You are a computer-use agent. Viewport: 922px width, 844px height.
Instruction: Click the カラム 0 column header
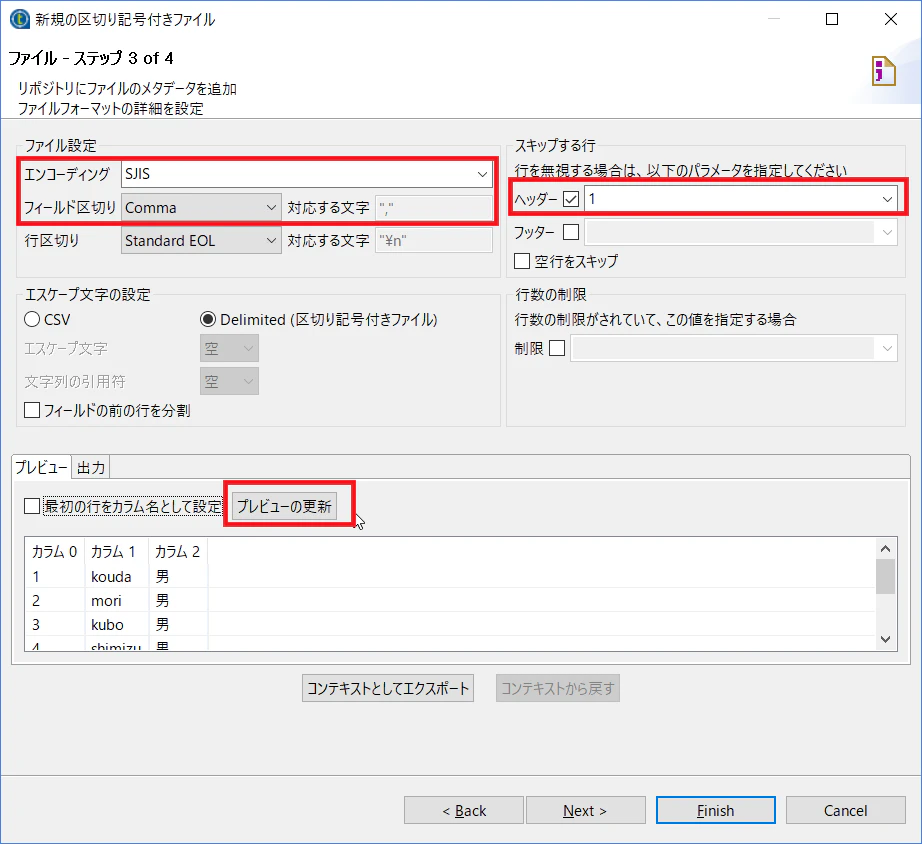(x=54, y=552)
